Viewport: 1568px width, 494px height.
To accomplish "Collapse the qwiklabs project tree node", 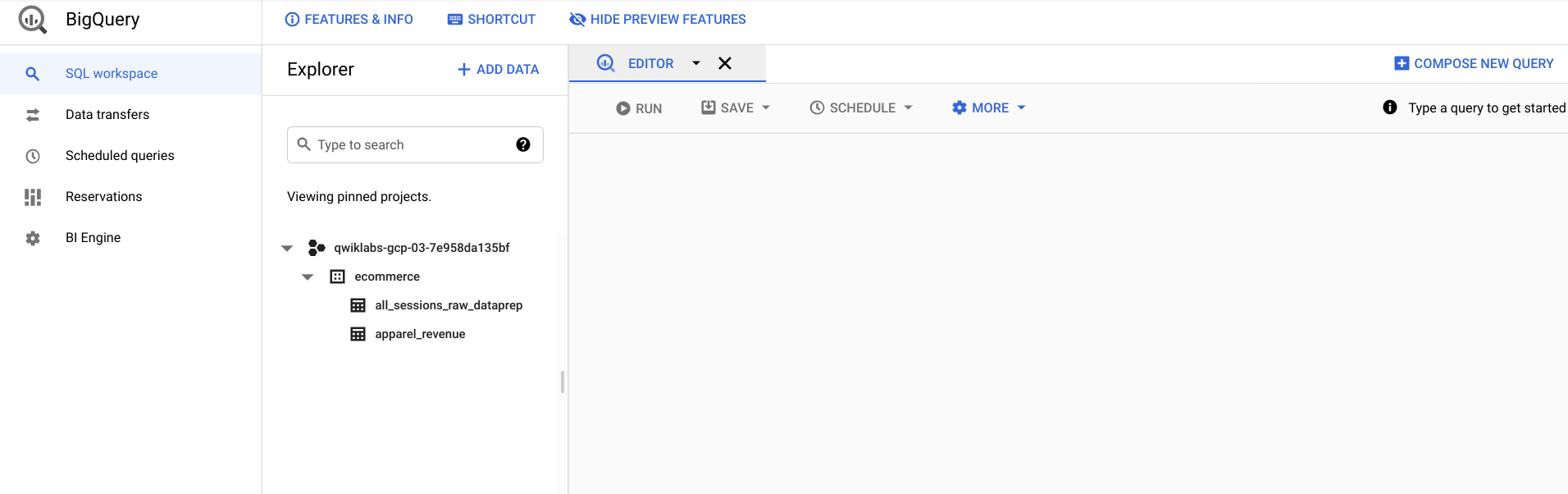I will coord(287,248).
